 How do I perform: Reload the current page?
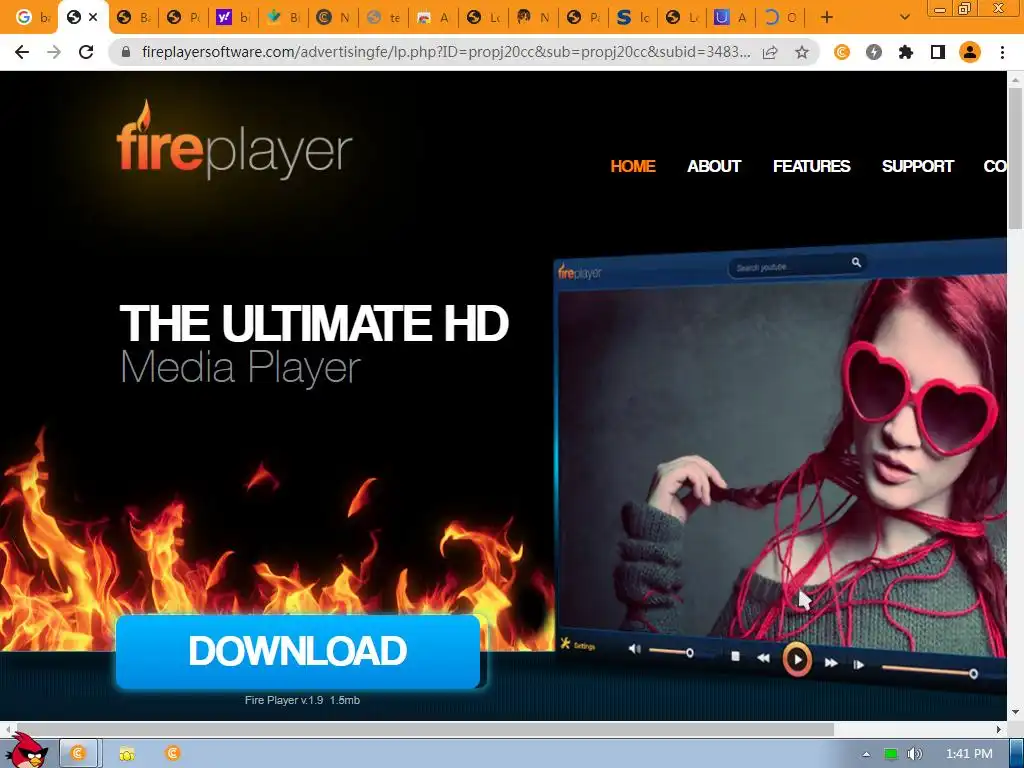point(86,52)
